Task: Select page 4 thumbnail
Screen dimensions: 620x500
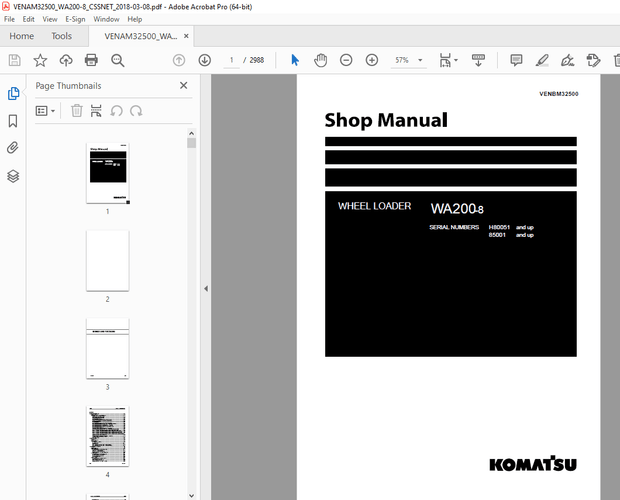Action: point(108,436)
